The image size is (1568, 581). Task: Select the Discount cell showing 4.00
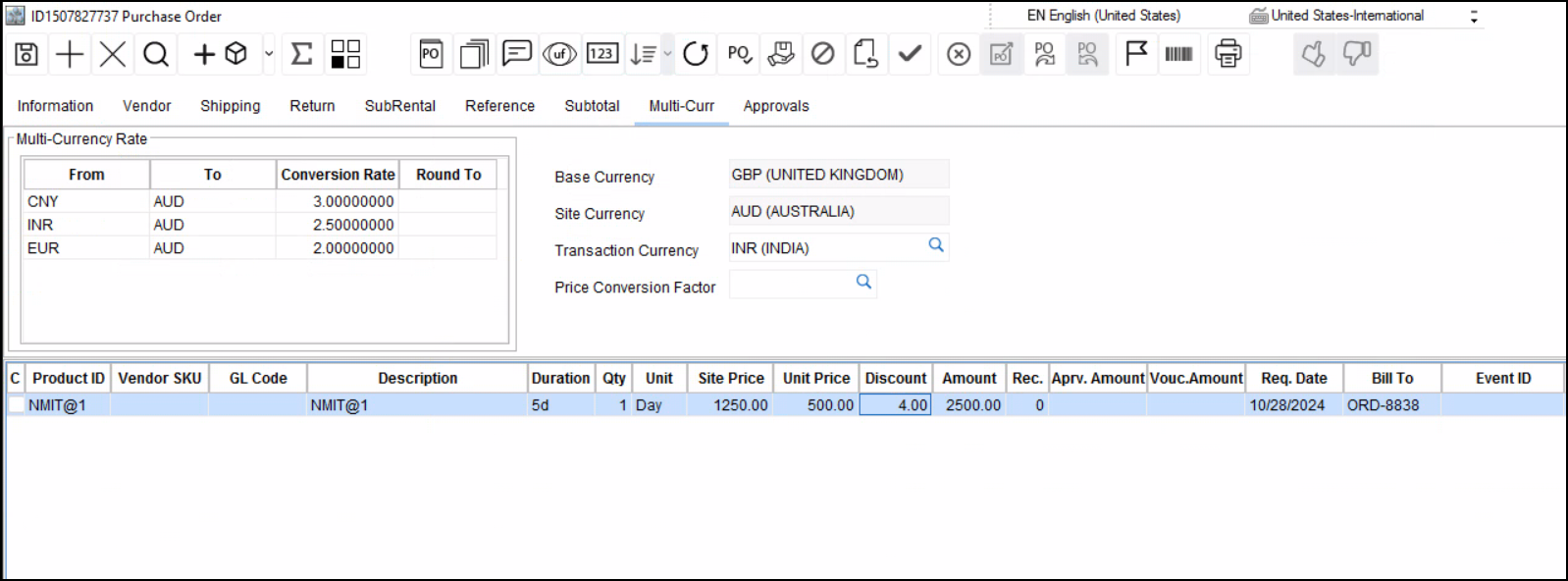[895, 405]
